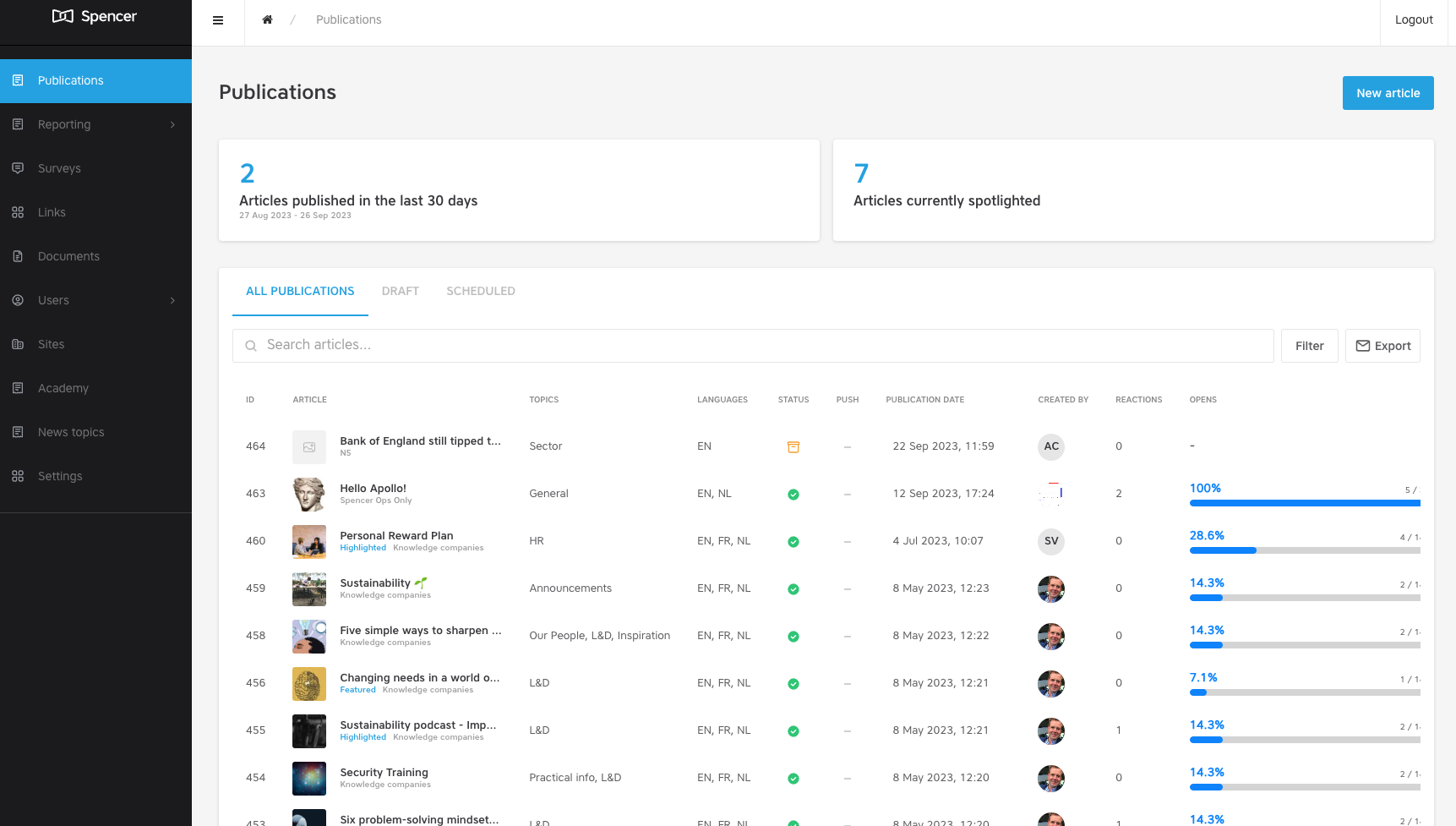Click Hello Apollo! statue thumbnail

click(309, 495)
